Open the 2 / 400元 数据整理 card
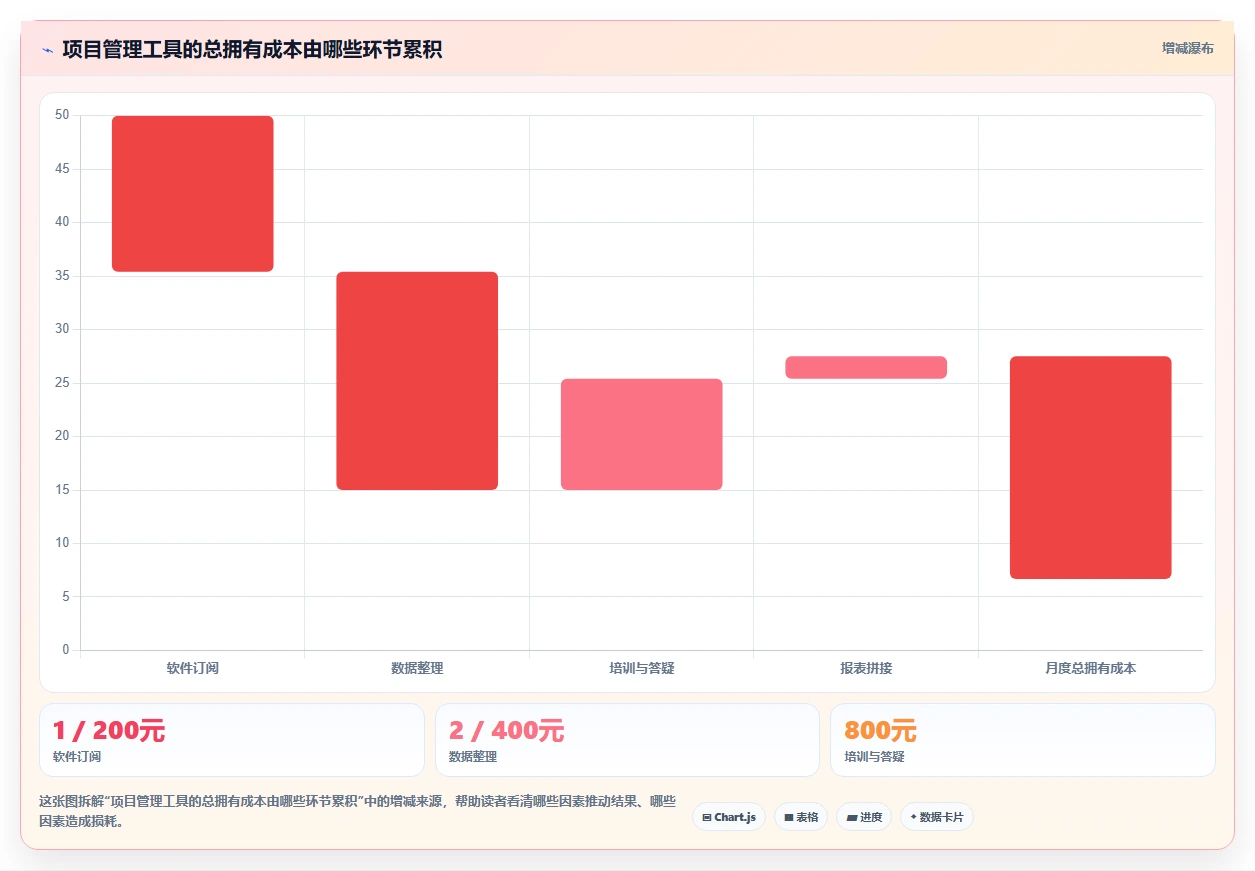1255x871 pixels. [x=627, y=740]
